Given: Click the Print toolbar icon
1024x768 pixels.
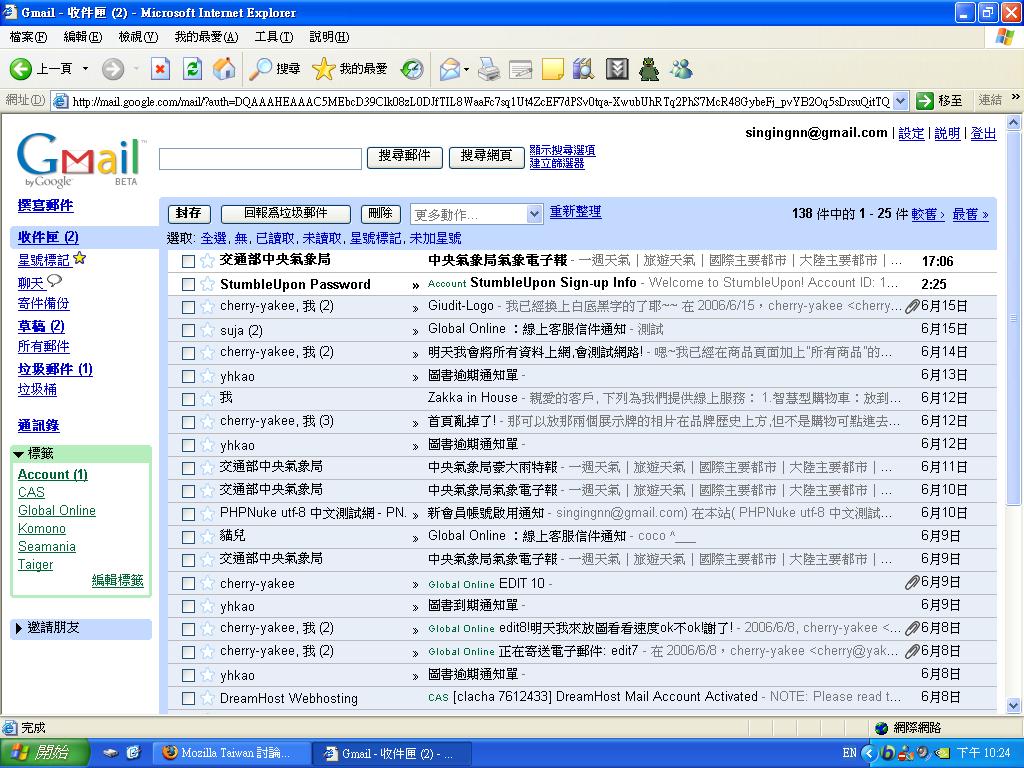Looking at the screenshot, I should coord(488,69).
